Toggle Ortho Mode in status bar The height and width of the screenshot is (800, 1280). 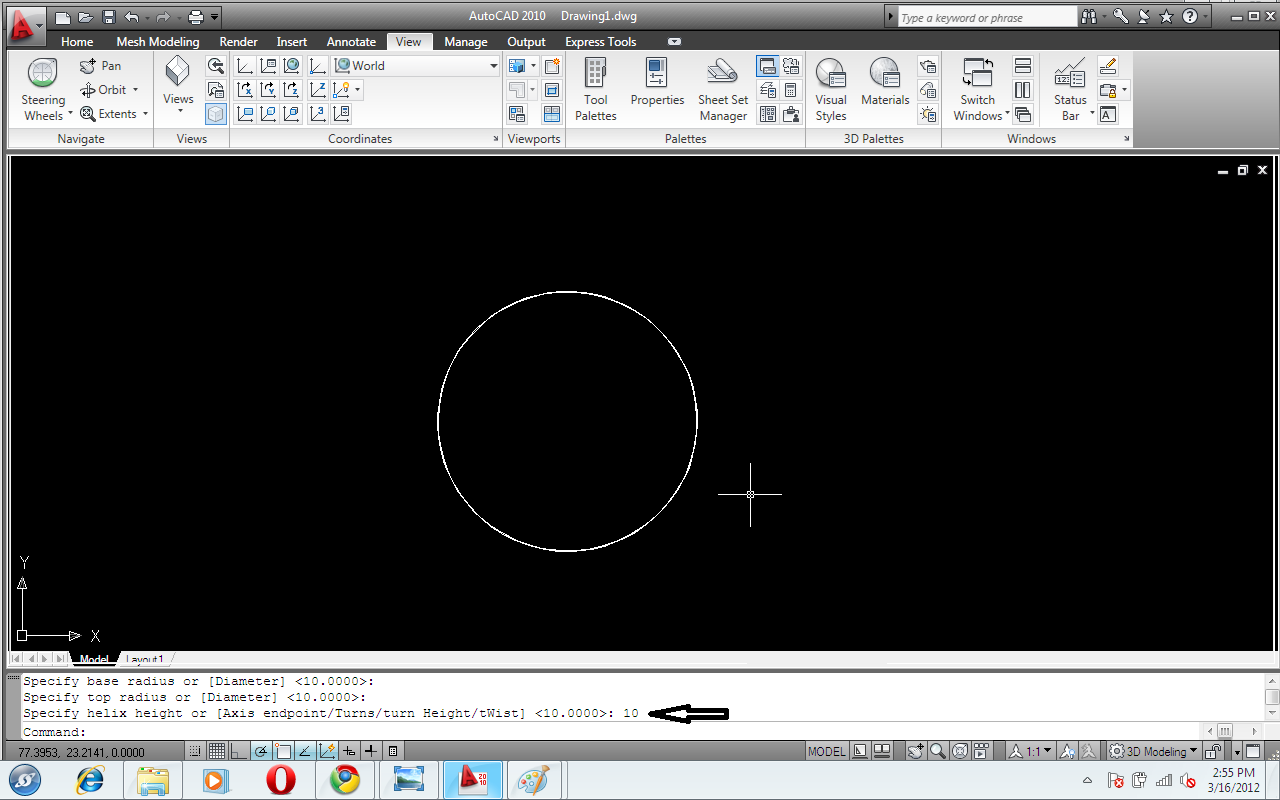tap(238, 751)
